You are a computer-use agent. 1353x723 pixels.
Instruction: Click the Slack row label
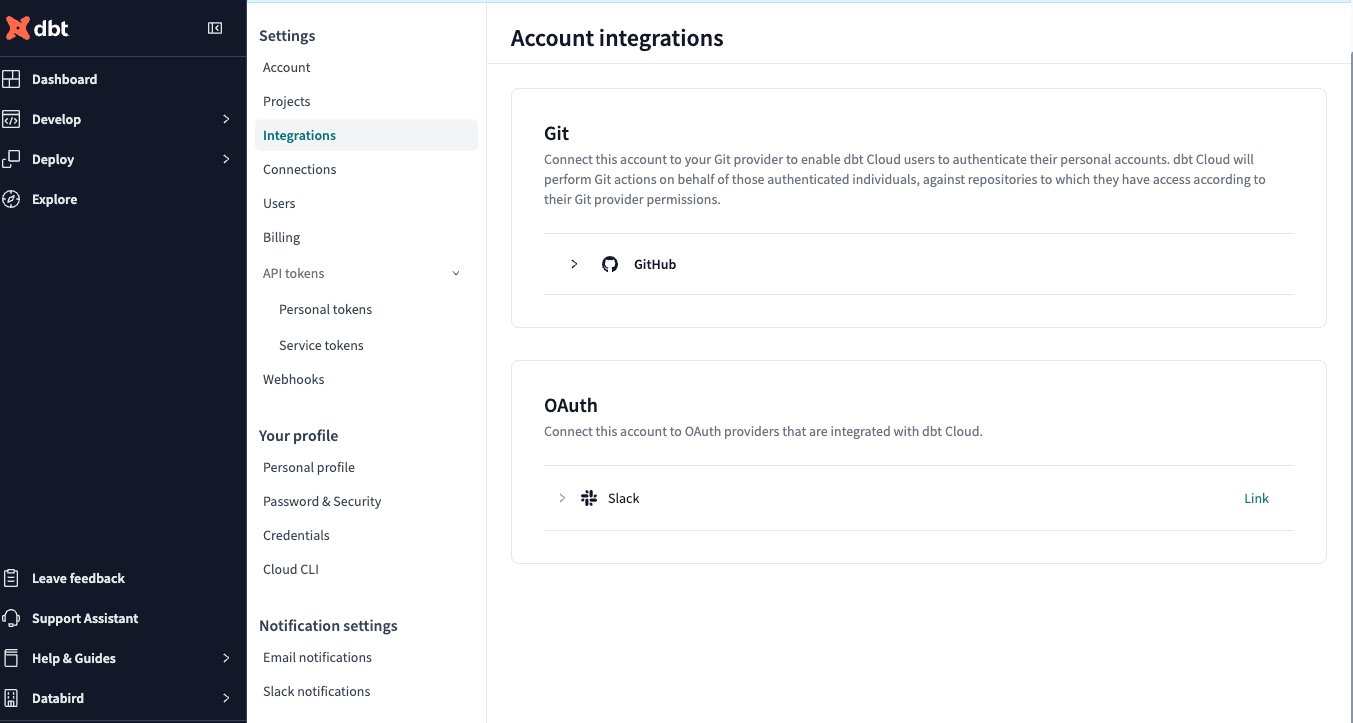(x=624, y=498)
